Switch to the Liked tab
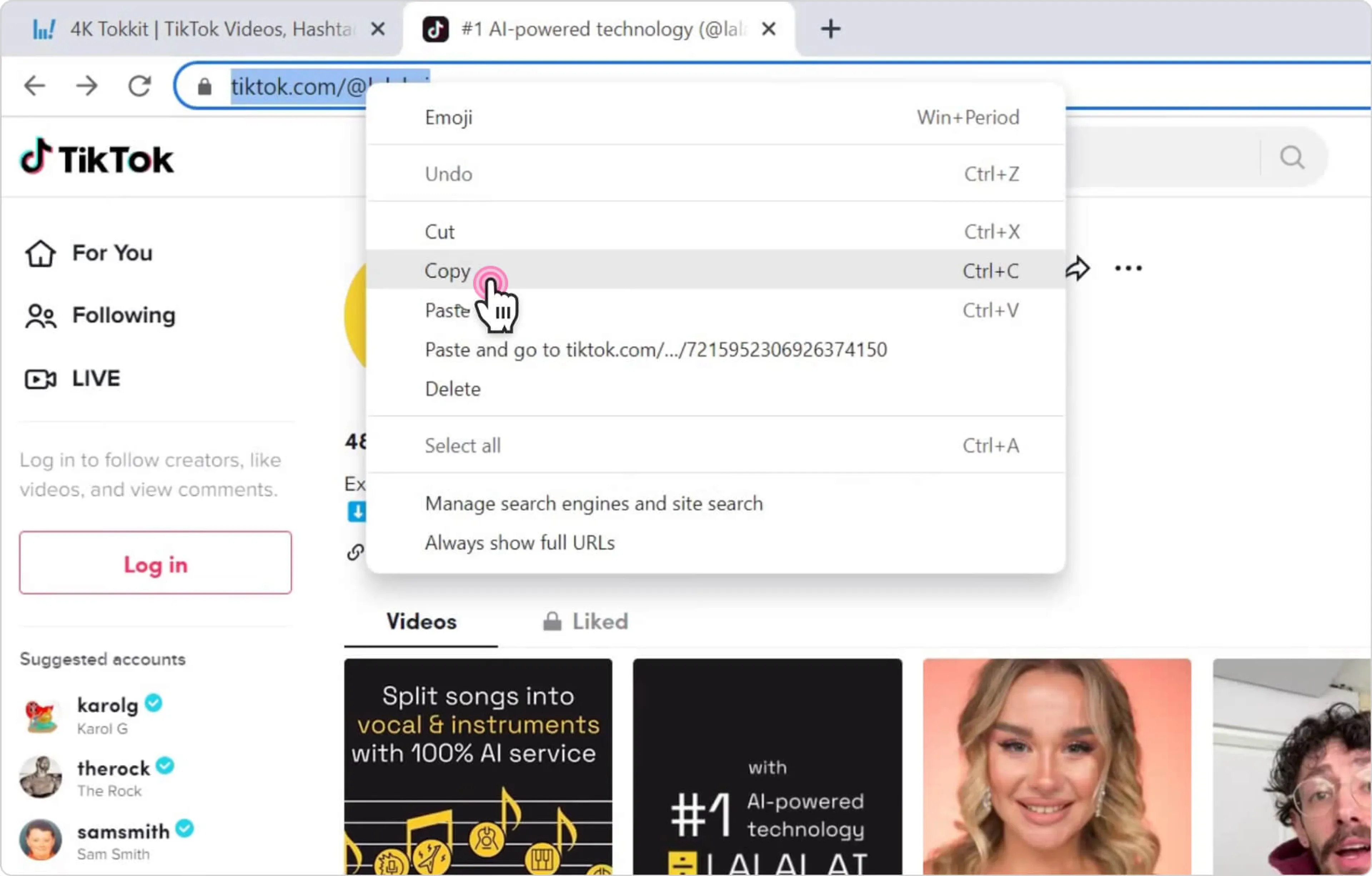Viewport: 1372px width, 876px height. [587, 621]
